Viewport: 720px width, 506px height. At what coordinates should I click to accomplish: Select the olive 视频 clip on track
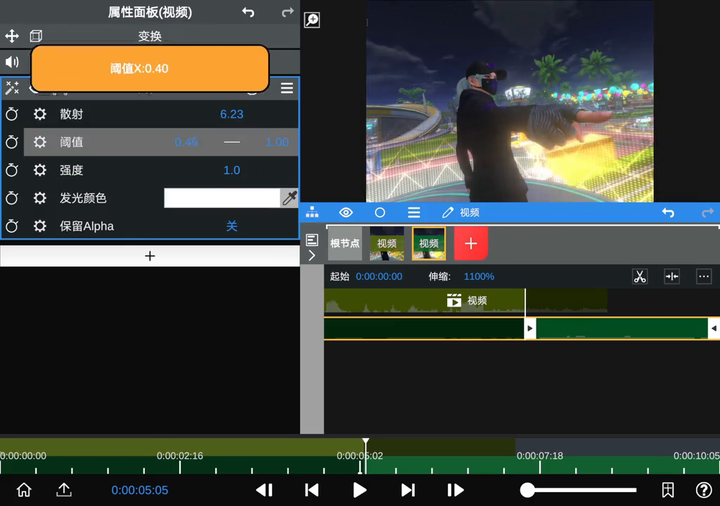tap(466, 301)
